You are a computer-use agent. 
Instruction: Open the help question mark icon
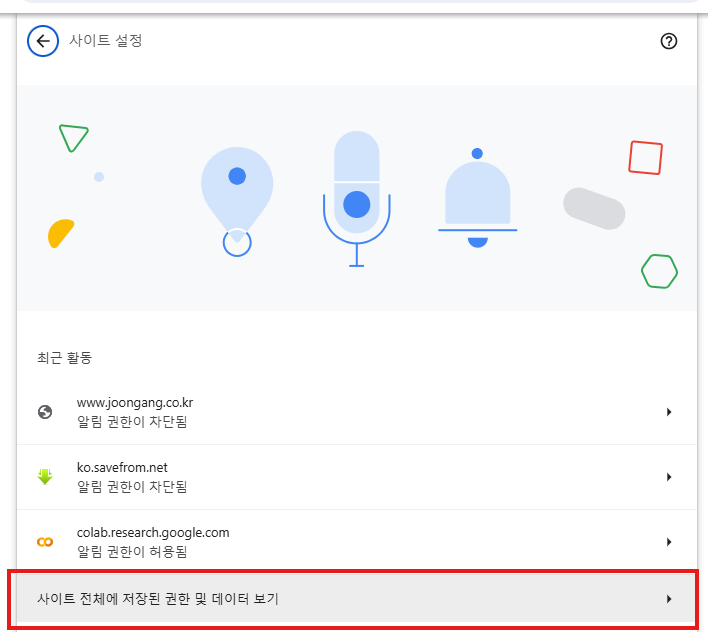[670, 42]
